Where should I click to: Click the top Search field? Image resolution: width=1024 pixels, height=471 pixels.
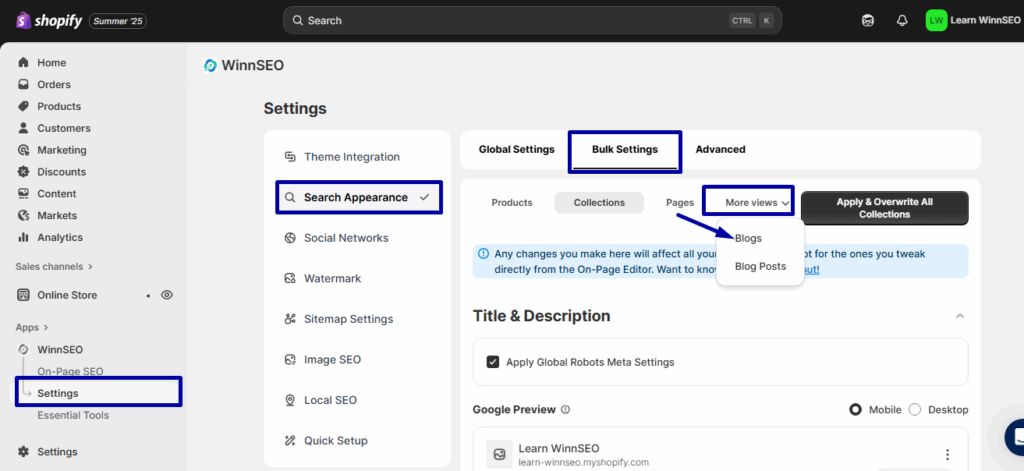(532, 20)
